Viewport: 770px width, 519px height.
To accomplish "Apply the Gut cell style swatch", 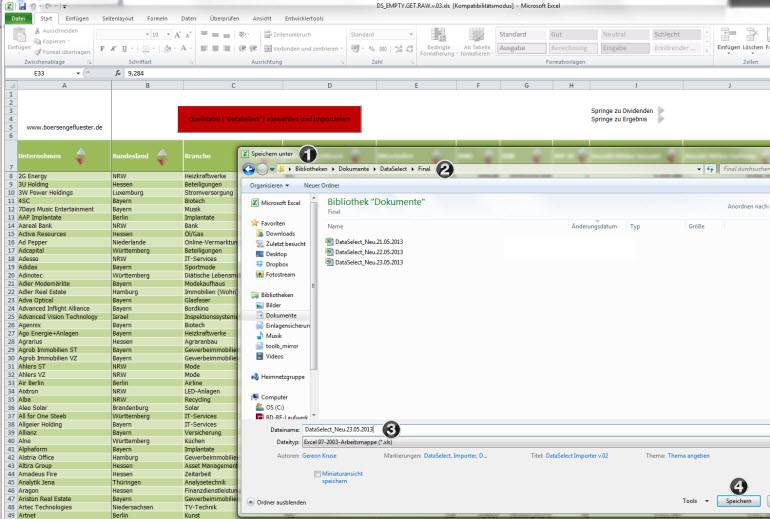I will [573, 35].
